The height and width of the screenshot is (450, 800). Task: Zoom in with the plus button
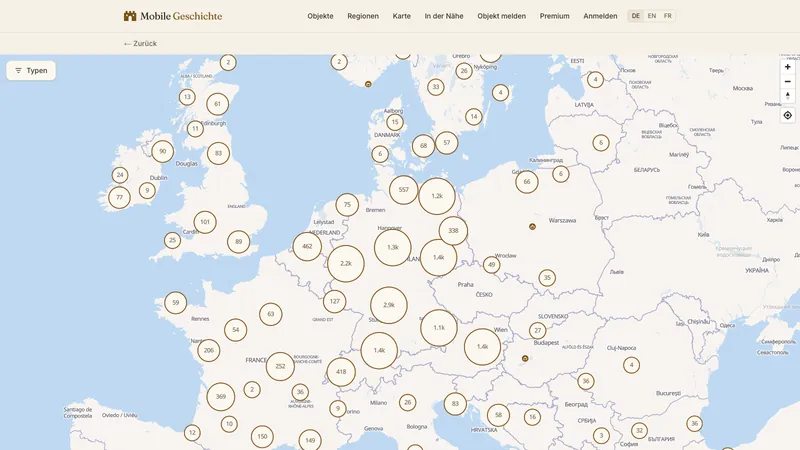(788, 67)
